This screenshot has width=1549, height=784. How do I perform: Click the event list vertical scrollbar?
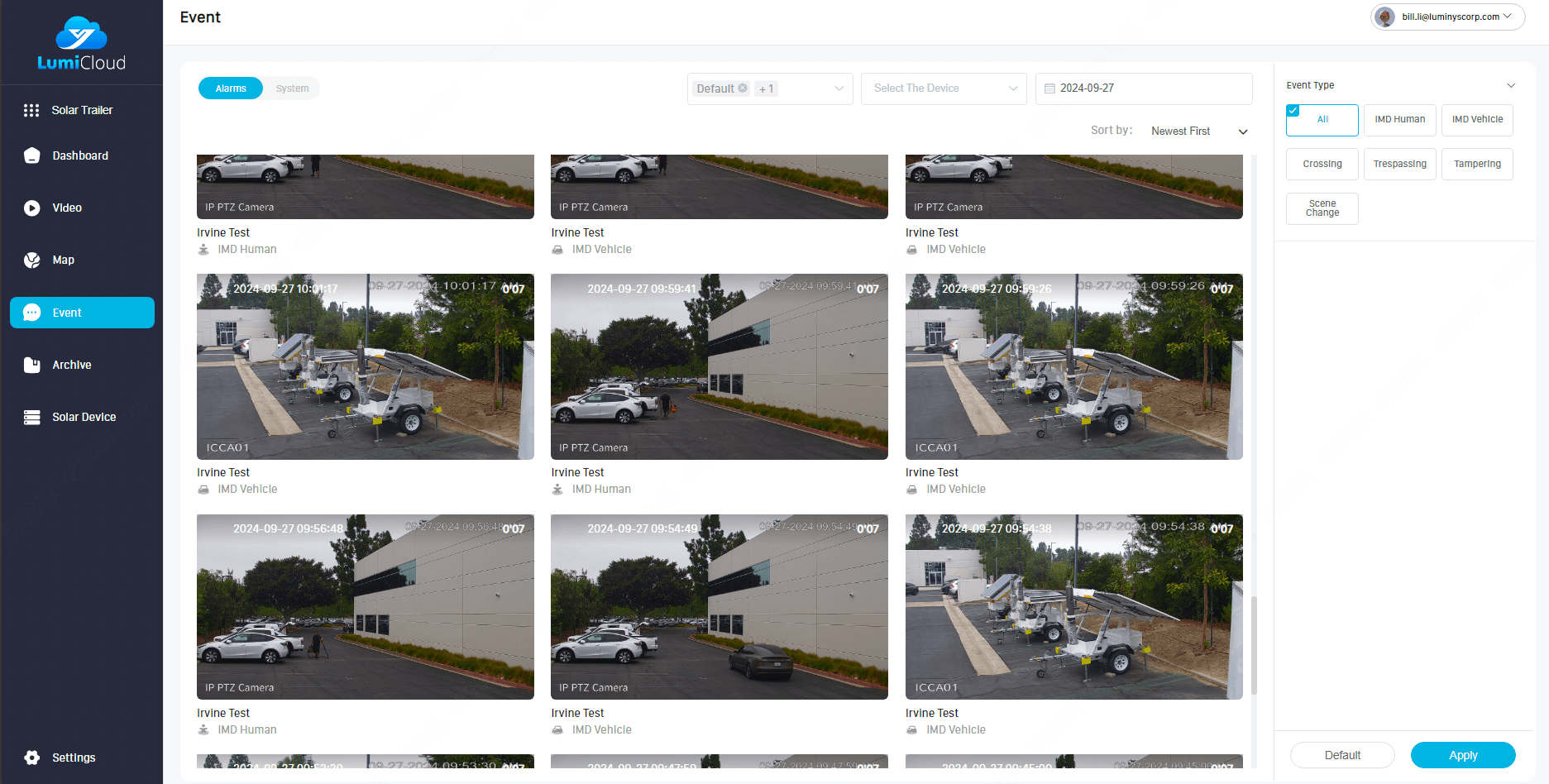tap(1254, 645)
